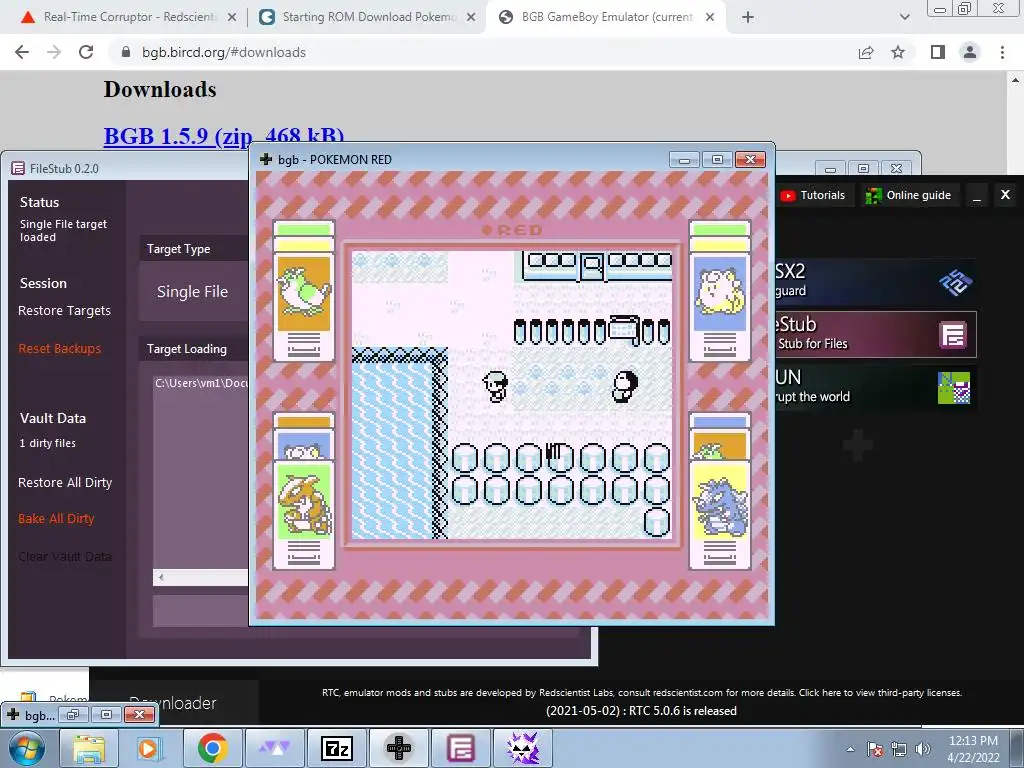Open the RTC launcher taskbar icon

point(523,748)
